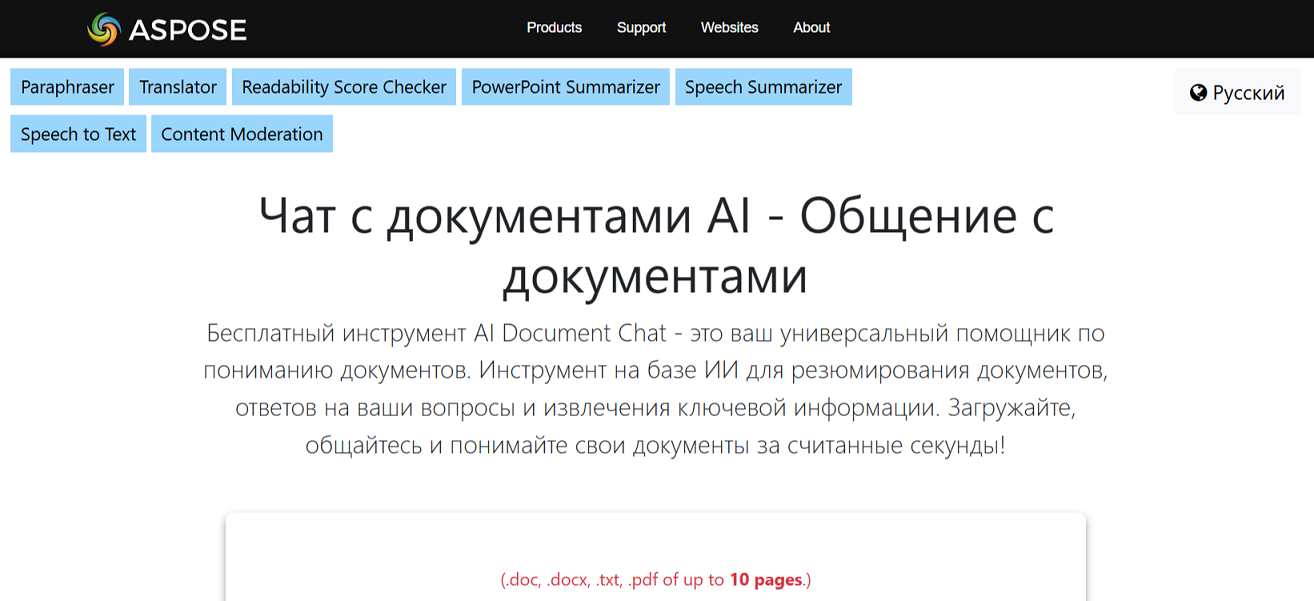This screenshot has height=601, width=1314.
Task: Open the Support menu
Action: (641, 28)
